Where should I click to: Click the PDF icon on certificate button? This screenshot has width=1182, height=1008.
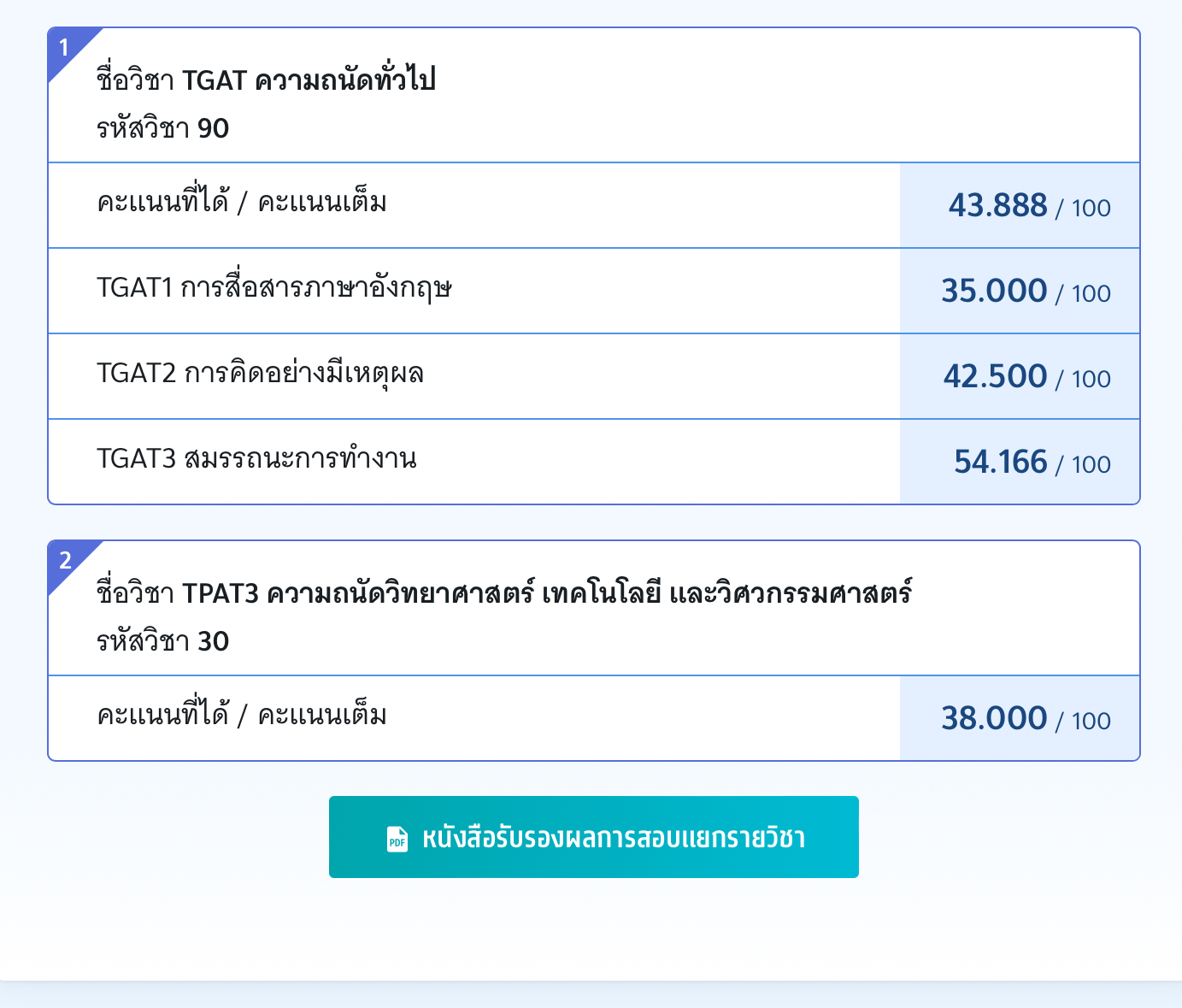point(397,839)
